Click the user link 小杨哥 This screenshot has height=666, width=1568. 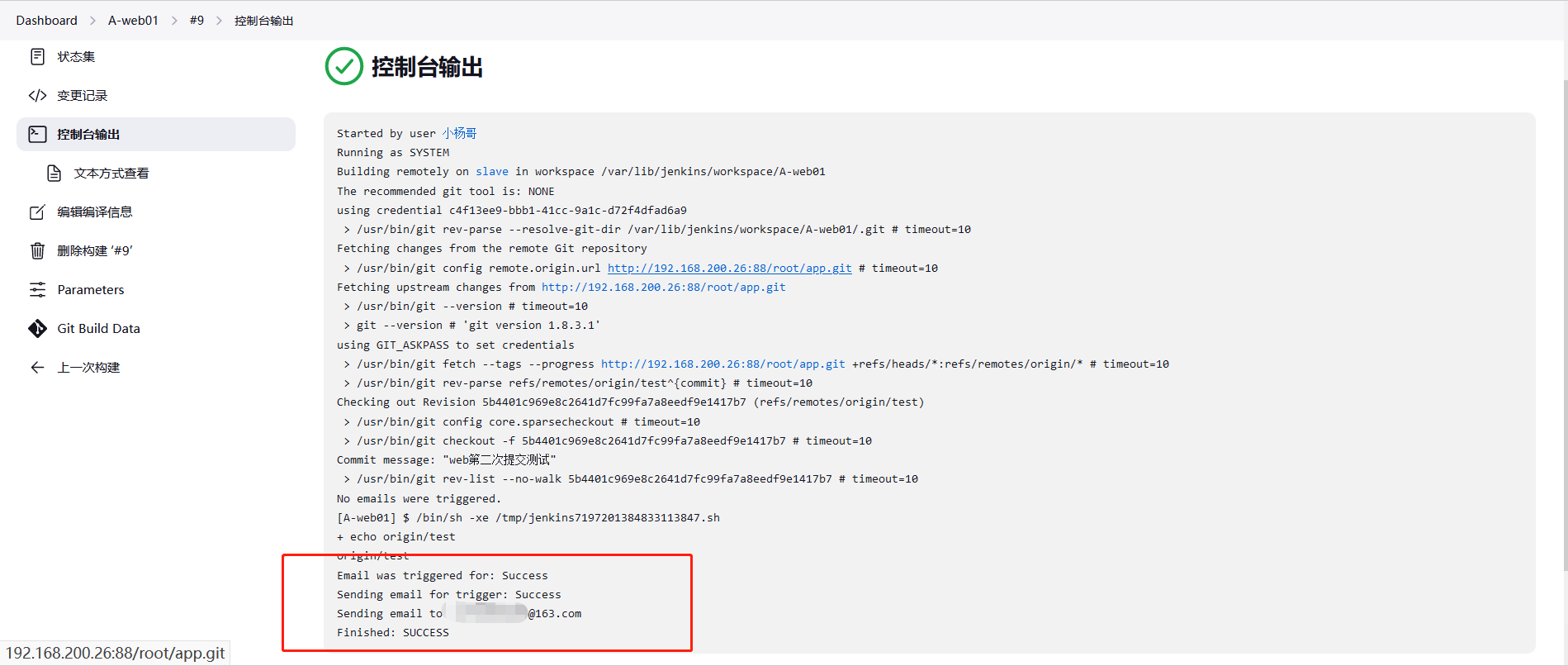459,133
